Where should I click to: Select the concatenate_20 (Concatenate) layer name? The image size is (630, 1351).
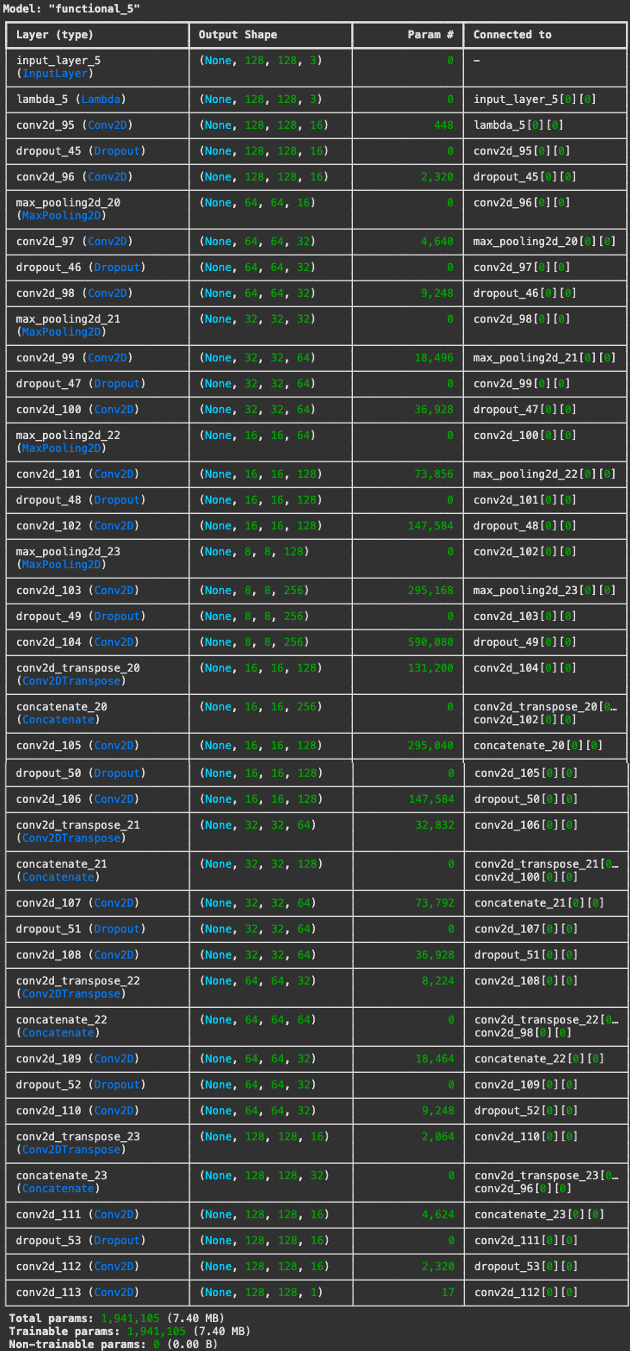point(61,713)
